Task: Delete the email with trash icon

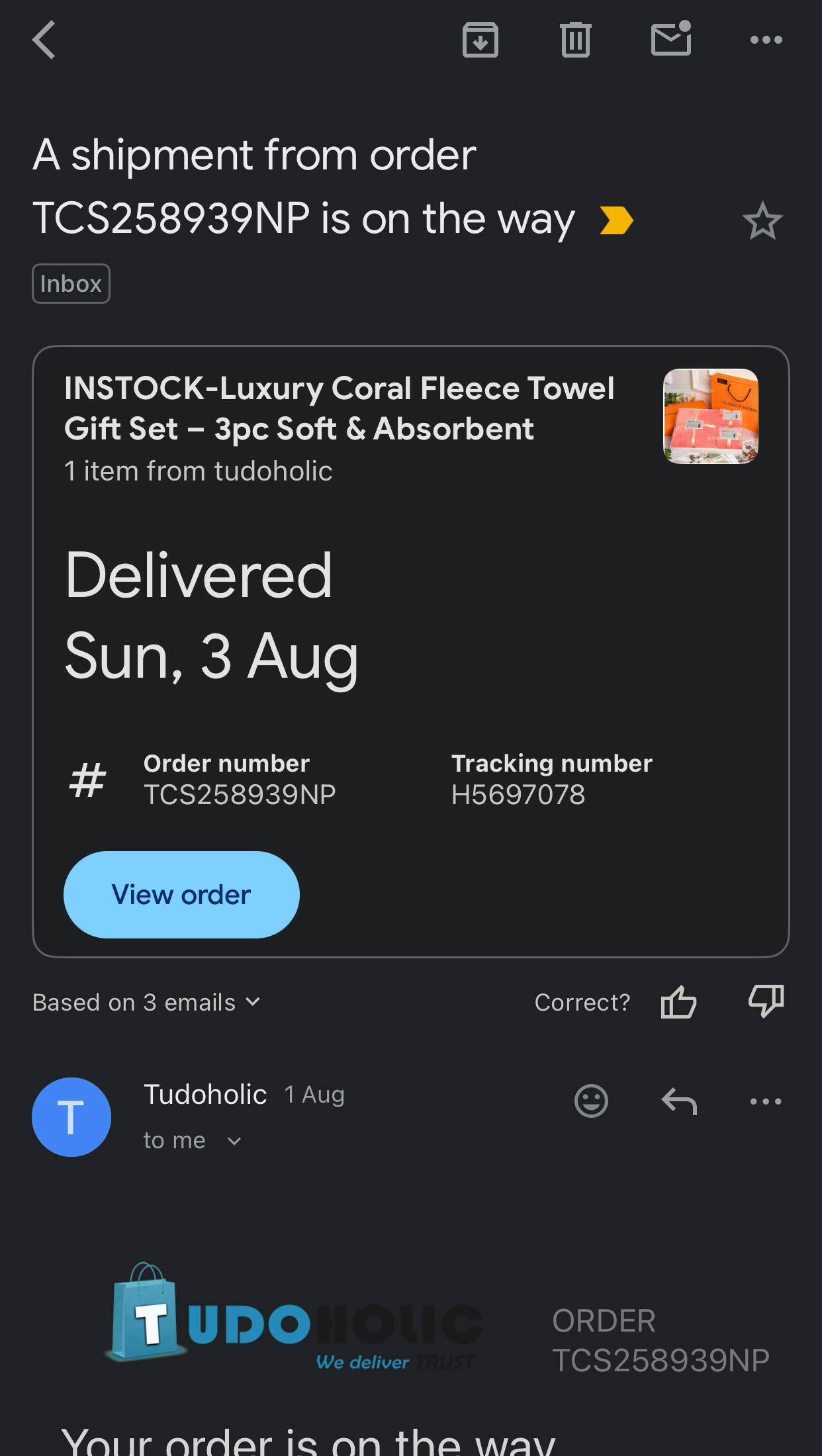Action: coord(575,40)
